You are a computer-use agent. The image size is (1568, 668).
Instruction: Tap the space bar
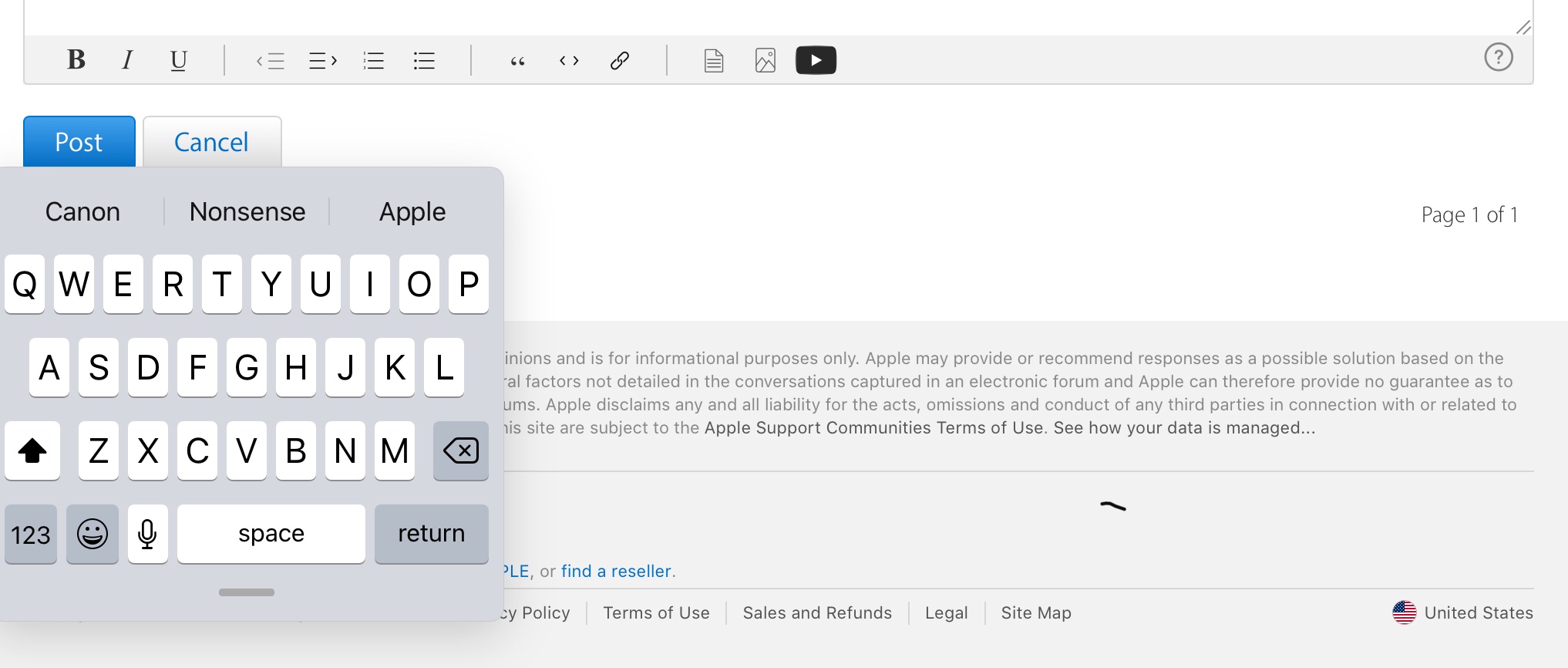click(x=271, y=534)
